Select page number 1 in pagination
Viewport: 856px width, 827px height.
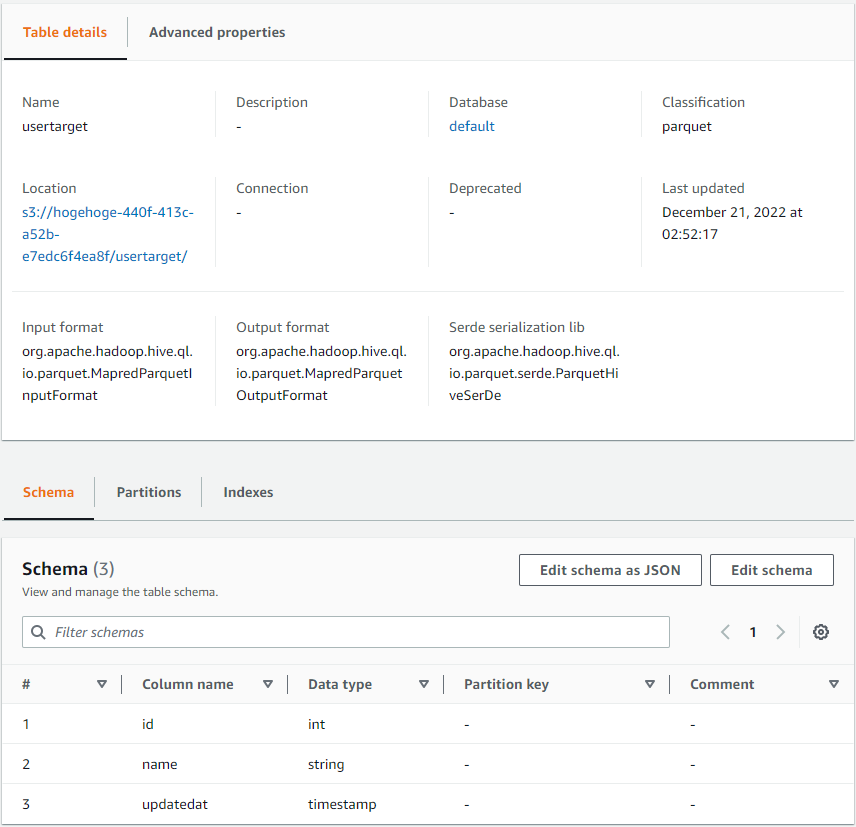(753, 632)
